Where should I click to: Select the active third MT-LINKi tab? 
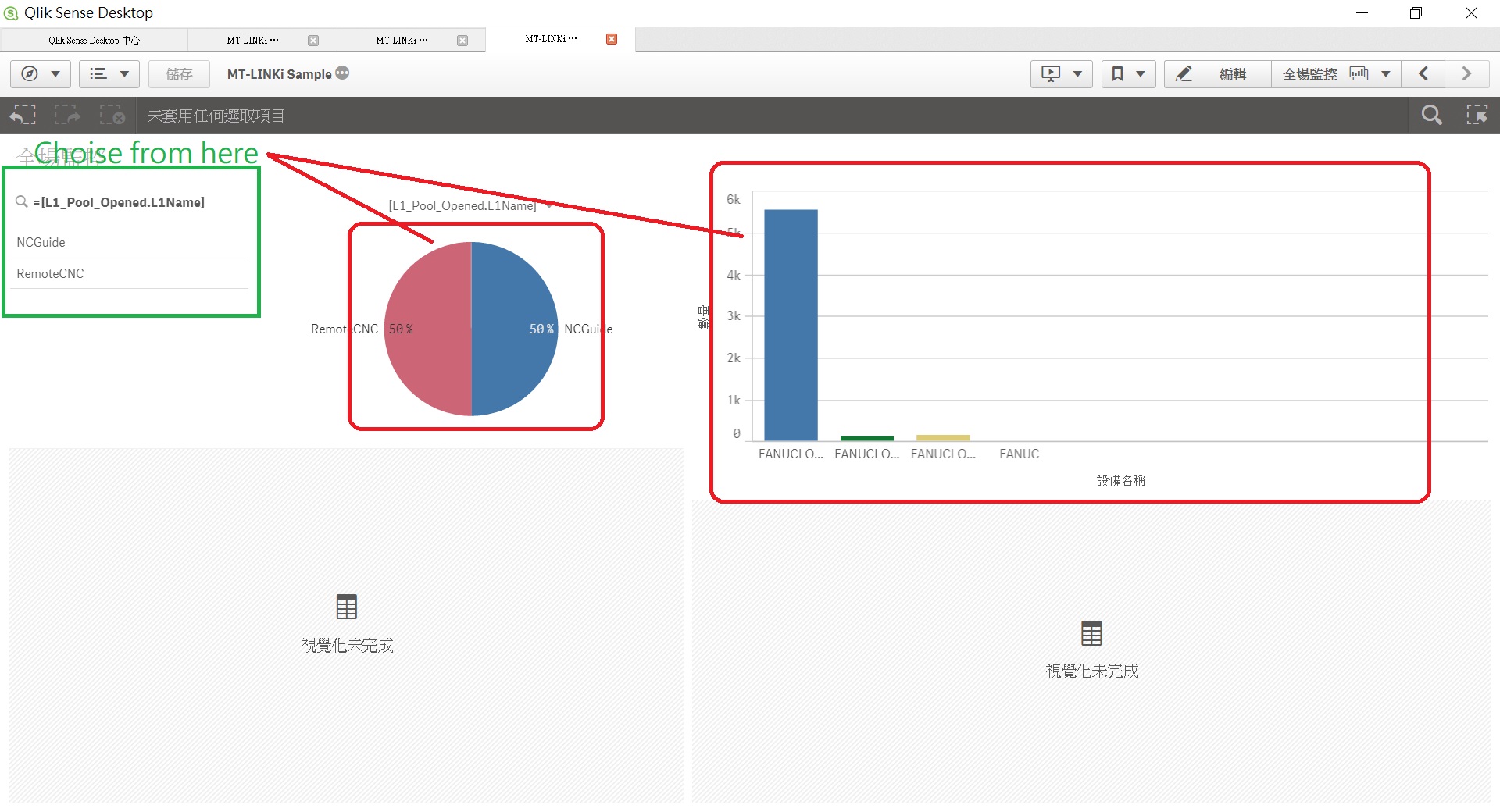pyautogui.click(x=550, y=39)
